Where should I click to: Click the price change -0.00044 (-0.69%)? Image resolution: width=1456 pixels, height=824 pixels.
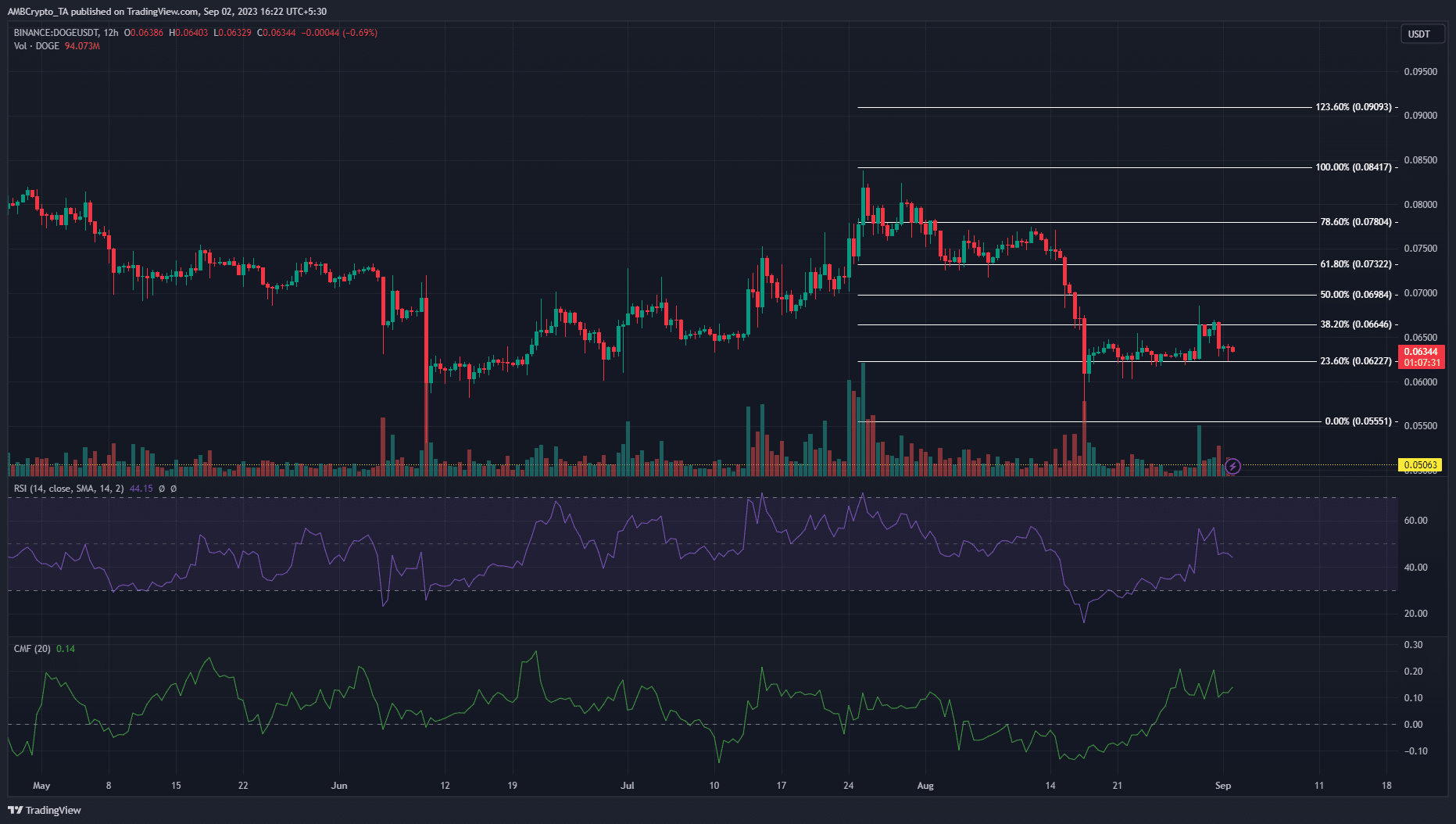point(339,33)
